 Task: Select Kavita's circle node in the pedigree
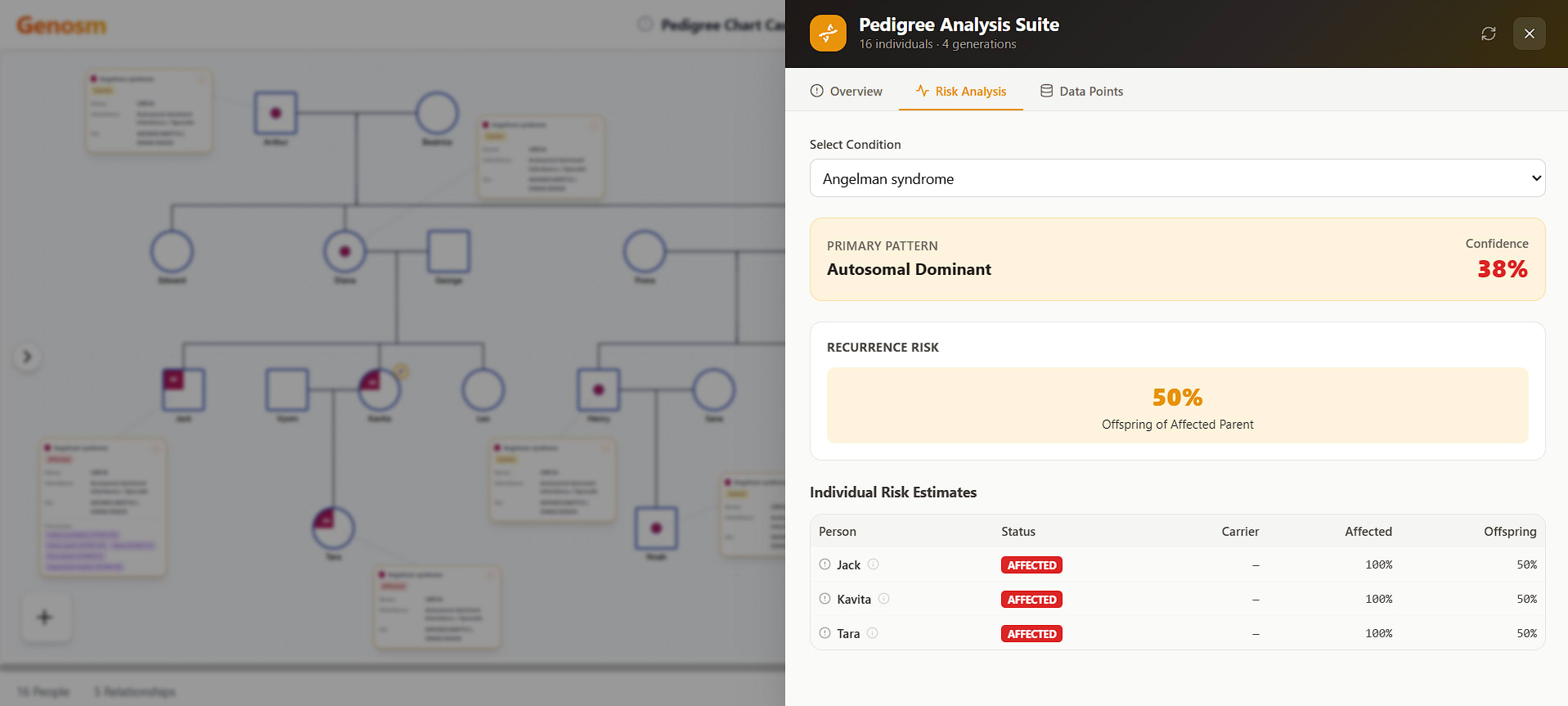[380, 389]
